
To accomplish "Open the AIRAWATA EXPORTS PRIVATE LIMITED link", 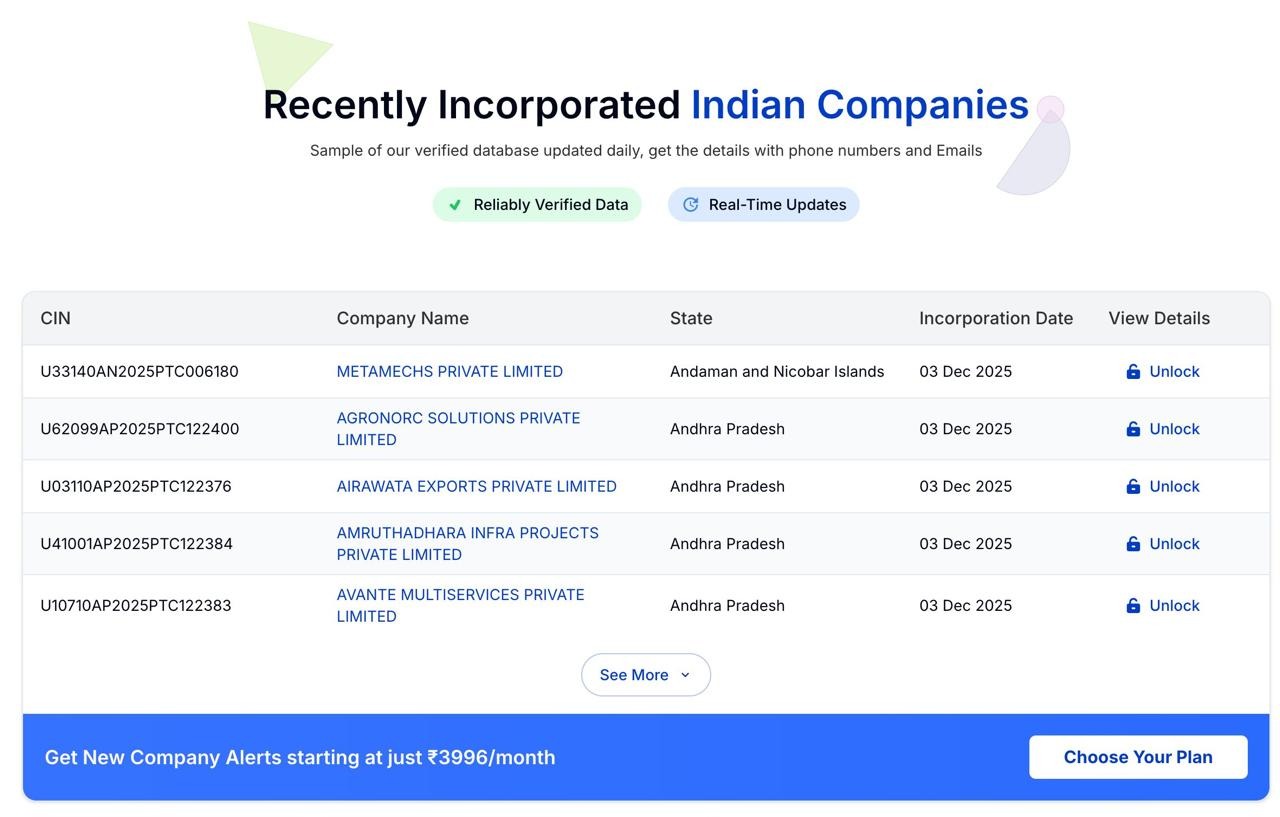I will [476, 487].
